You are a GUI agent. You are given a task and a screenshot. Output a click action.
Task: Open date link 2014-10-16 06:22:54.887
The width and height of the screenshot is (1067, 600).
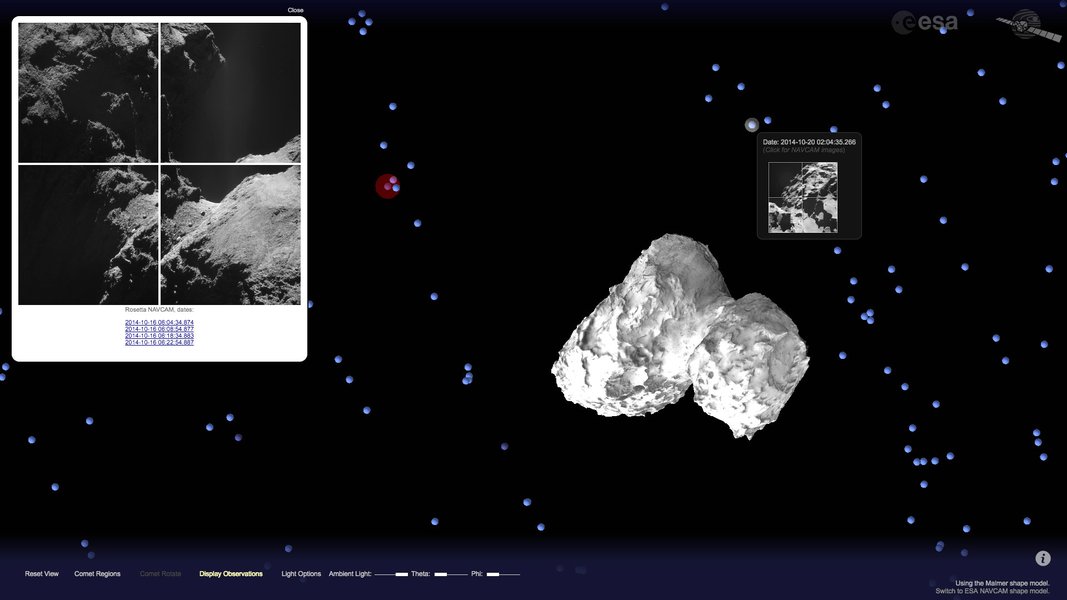pos(159,341)
